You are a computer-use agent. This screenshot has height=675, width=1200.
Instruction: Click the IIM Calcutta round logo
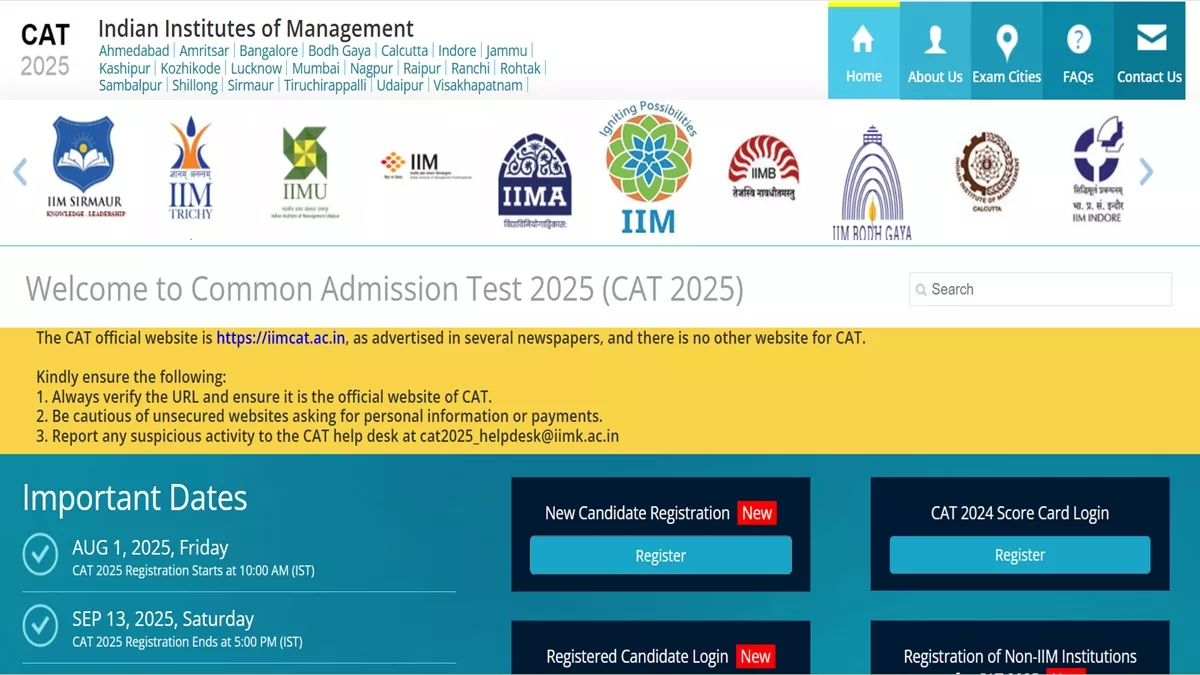(x=986, y=172)
